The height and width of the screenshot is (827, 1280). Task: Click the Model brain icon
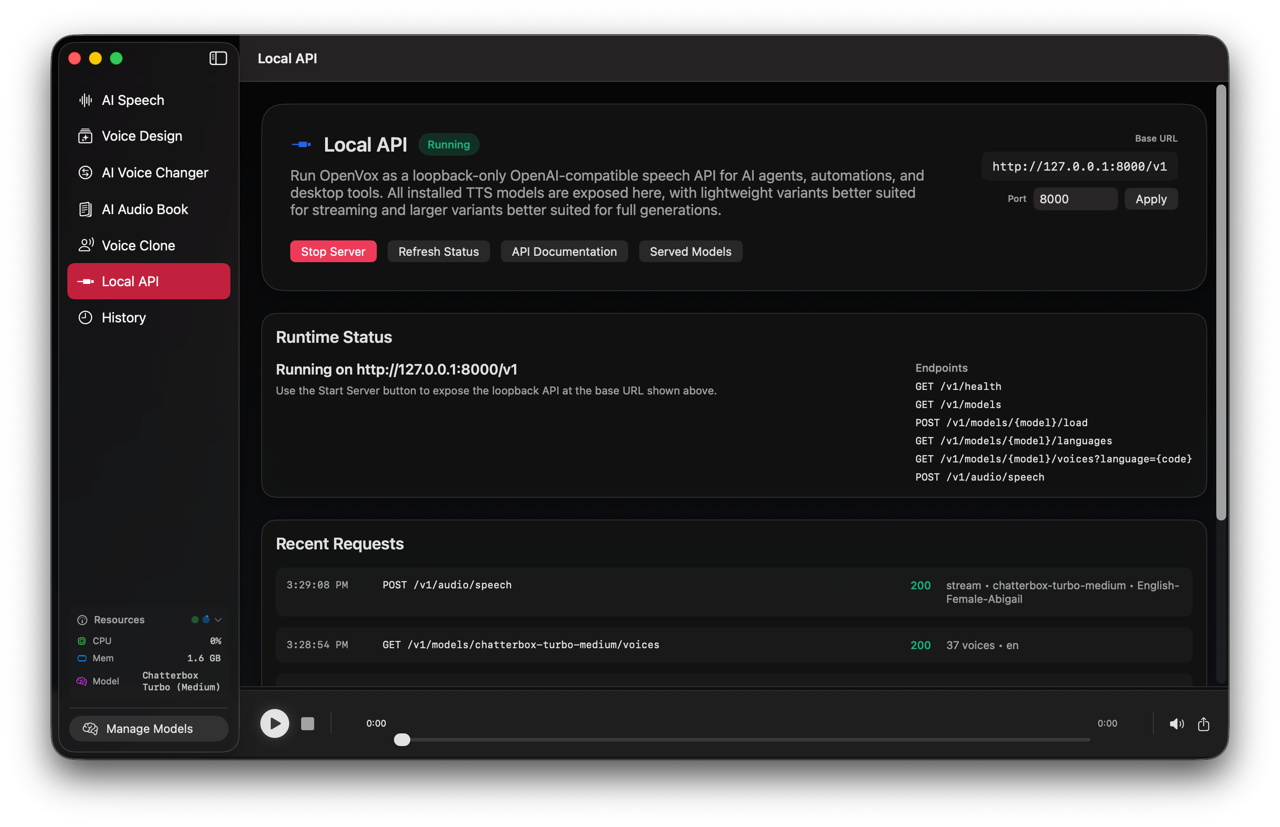tap(83, 681)
